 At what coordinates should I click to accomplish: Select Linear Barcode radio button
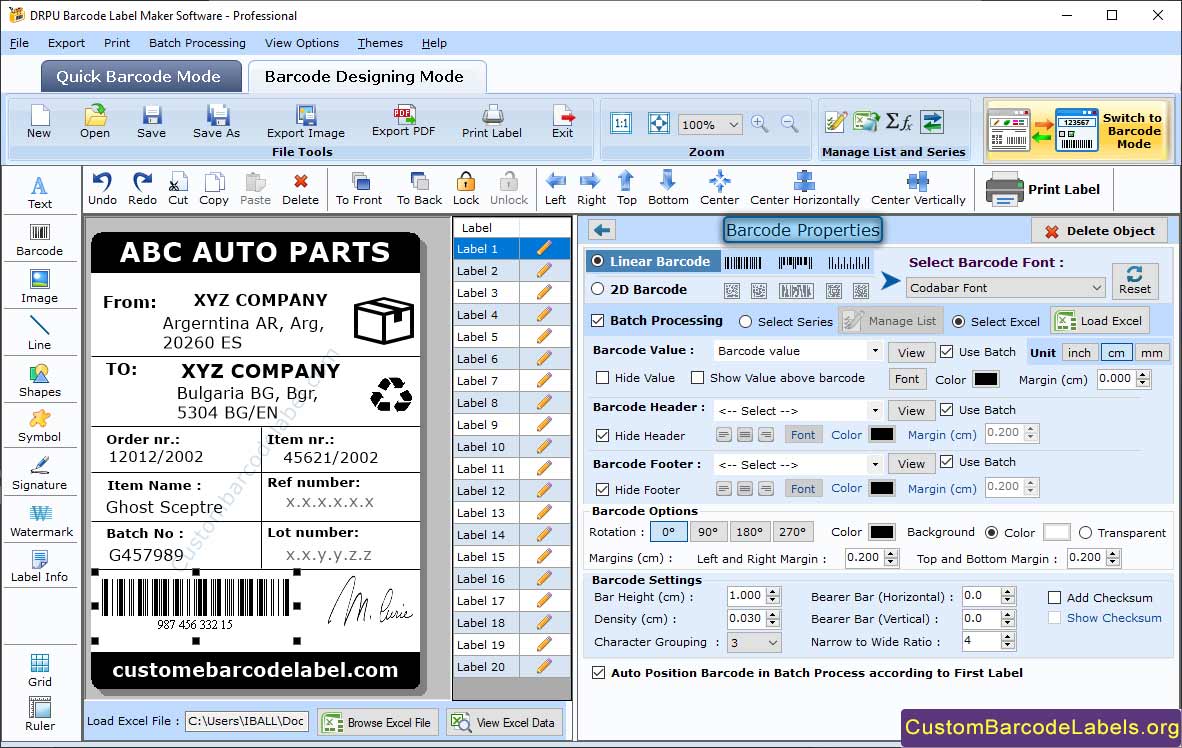(598, 261)
